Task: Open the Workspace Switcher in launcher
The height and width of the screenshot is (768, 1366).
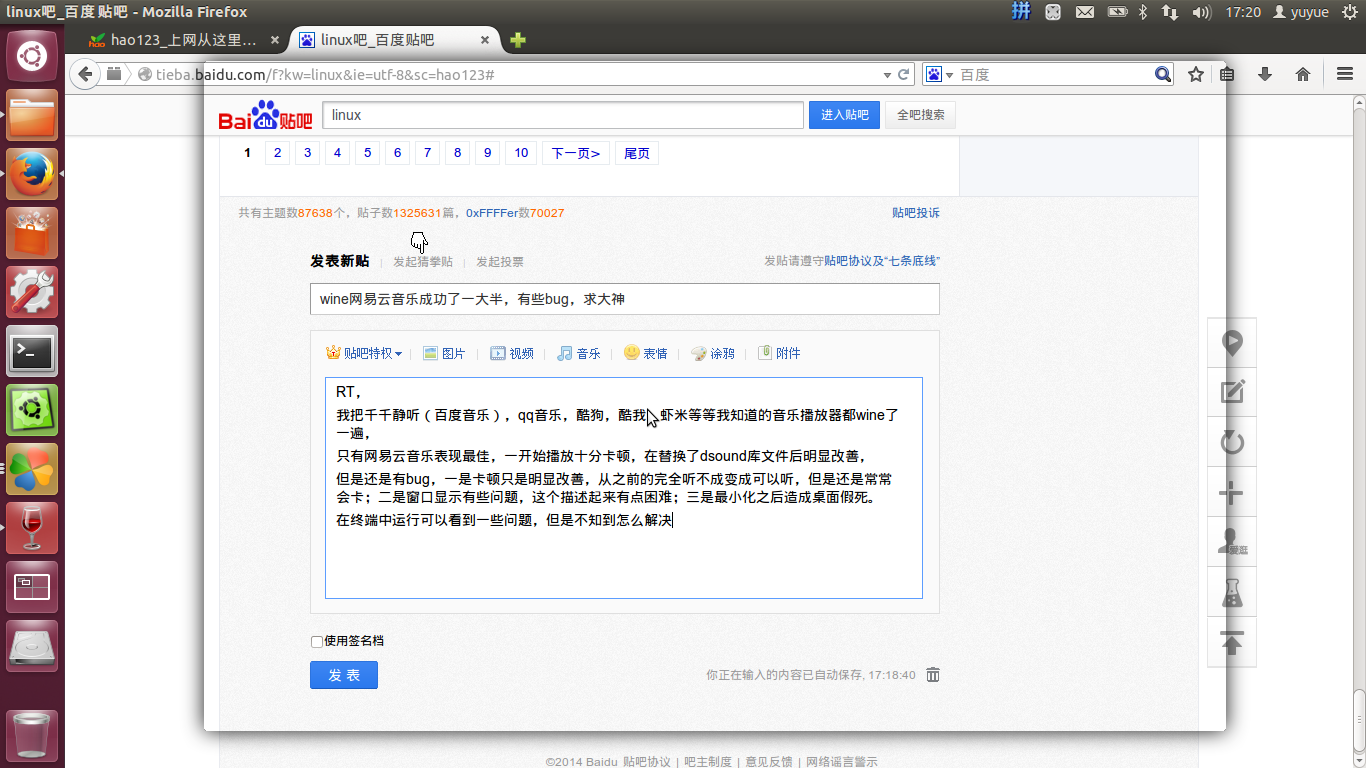Action: tap(32, 587)
